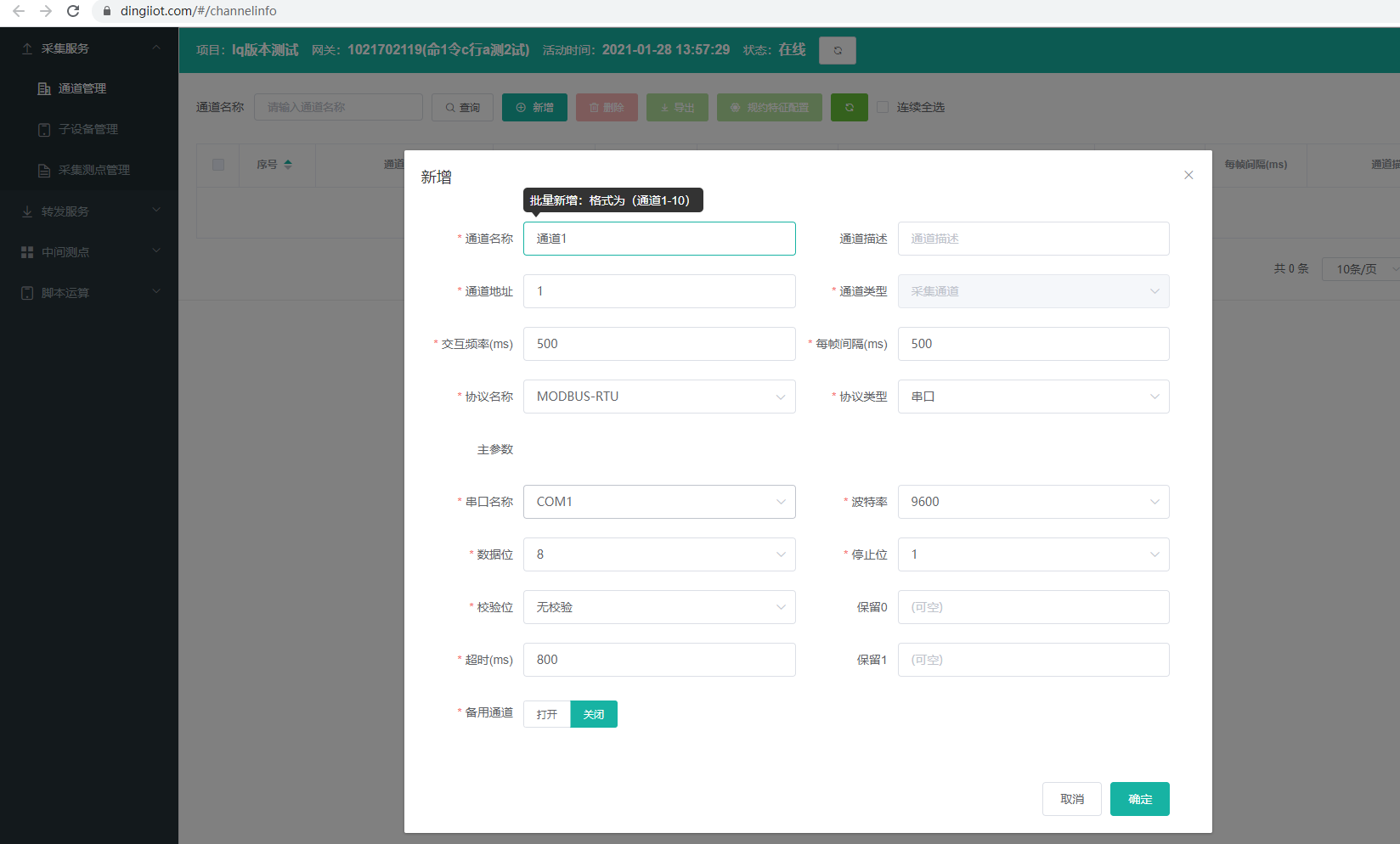The width and height of the screenshot is (1400, 844).
Task: Click the 取消 button
Action: coord(1071,799)
